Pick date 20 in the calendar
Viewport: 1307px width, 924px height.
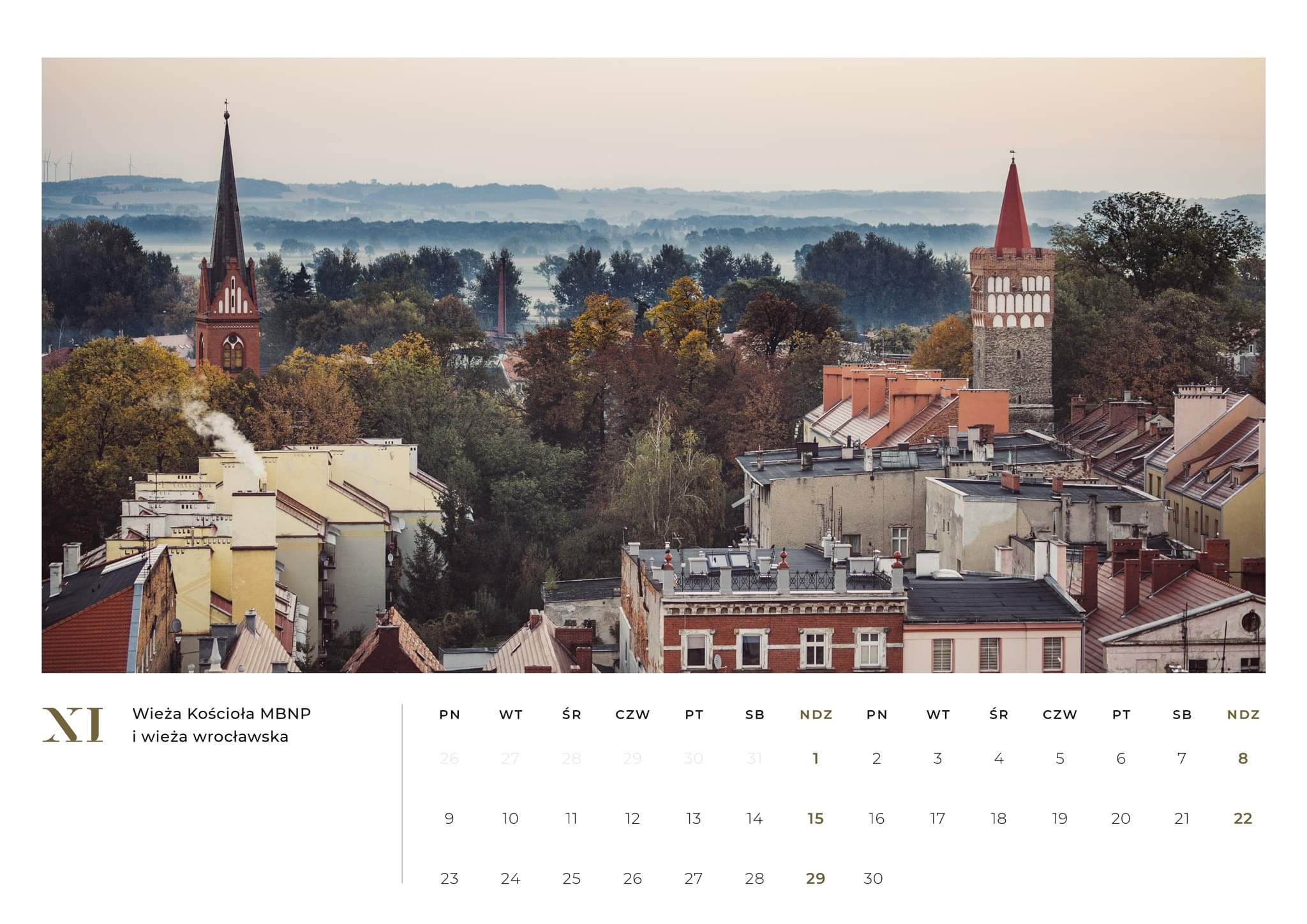tap(1121, 818)
